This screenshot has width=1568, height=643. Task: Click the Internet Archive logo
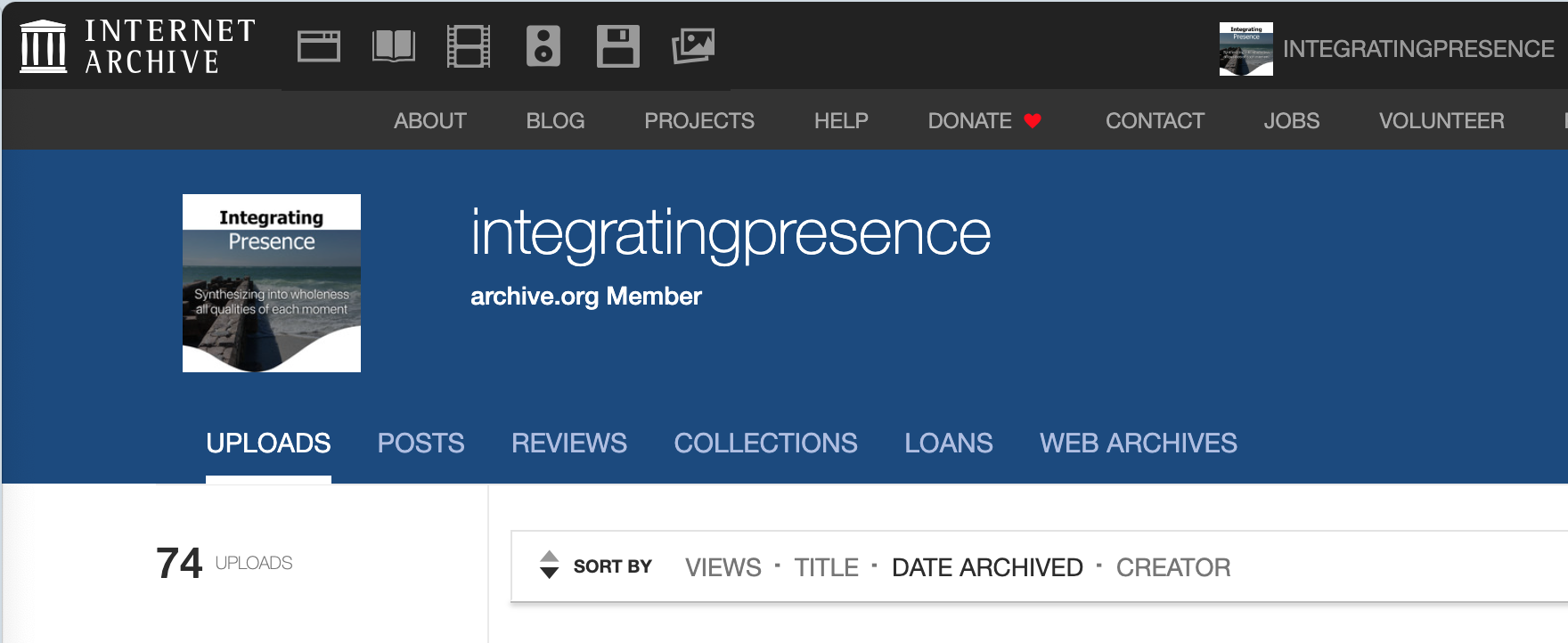coord(138,46)
